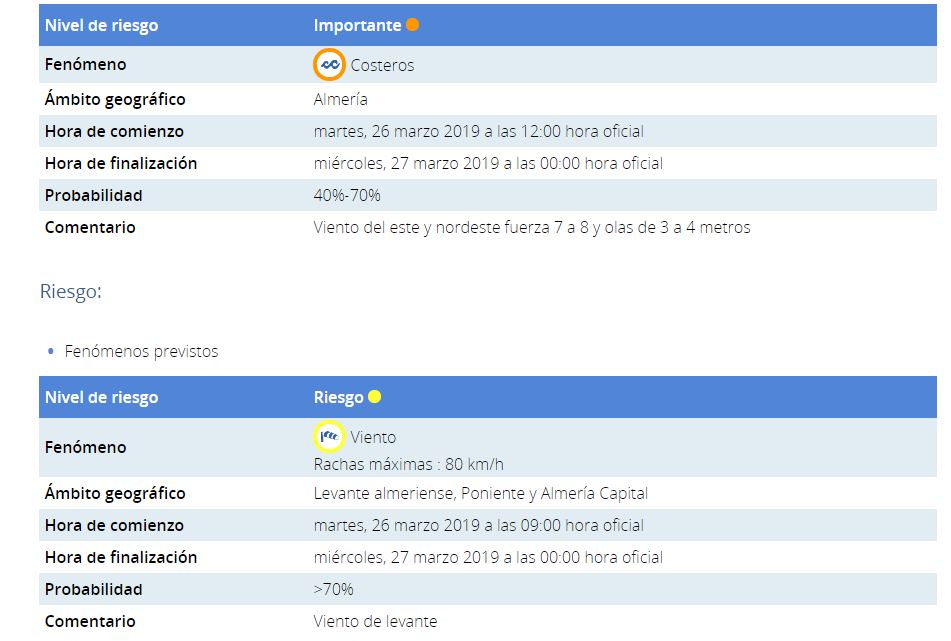
Task: Select the Almería geographic scope text
Action: [x=340, y=99]
